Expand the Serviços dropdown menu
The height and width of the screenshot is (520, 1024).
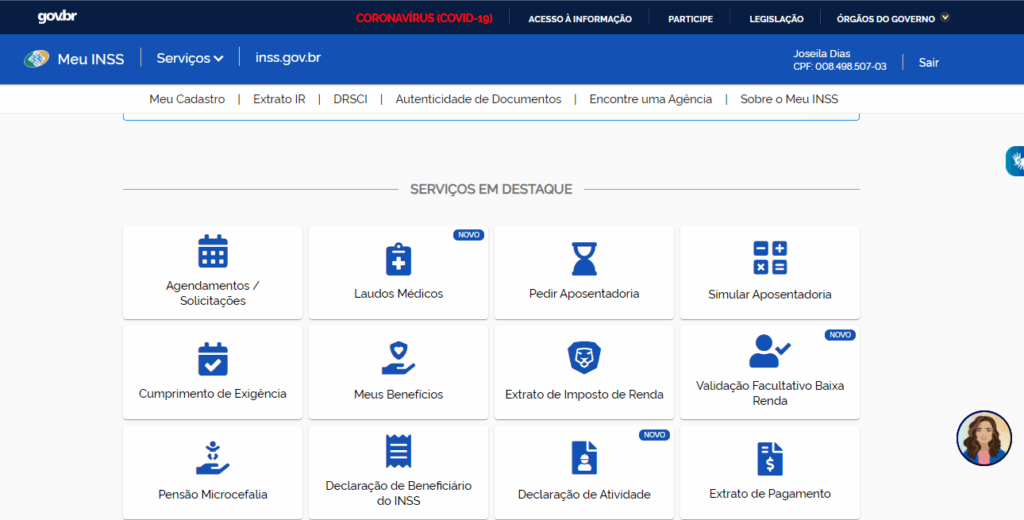(189, 59)
